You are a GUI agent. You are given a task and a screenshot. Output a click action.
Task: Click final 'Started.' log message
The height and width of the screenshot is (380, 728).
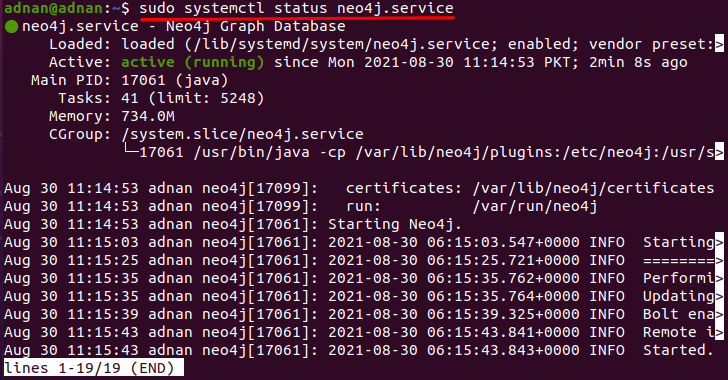tap(678, 351)
